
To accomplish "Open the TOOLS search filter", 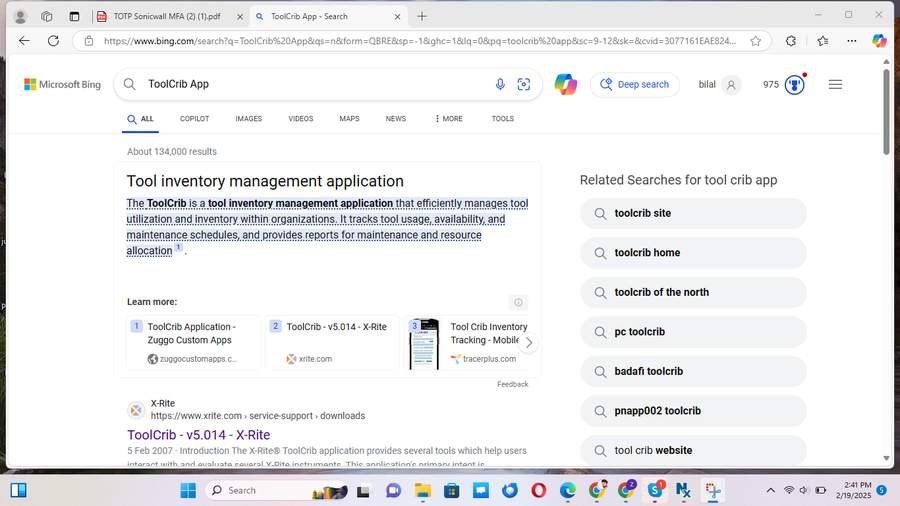I will point(502,119).
